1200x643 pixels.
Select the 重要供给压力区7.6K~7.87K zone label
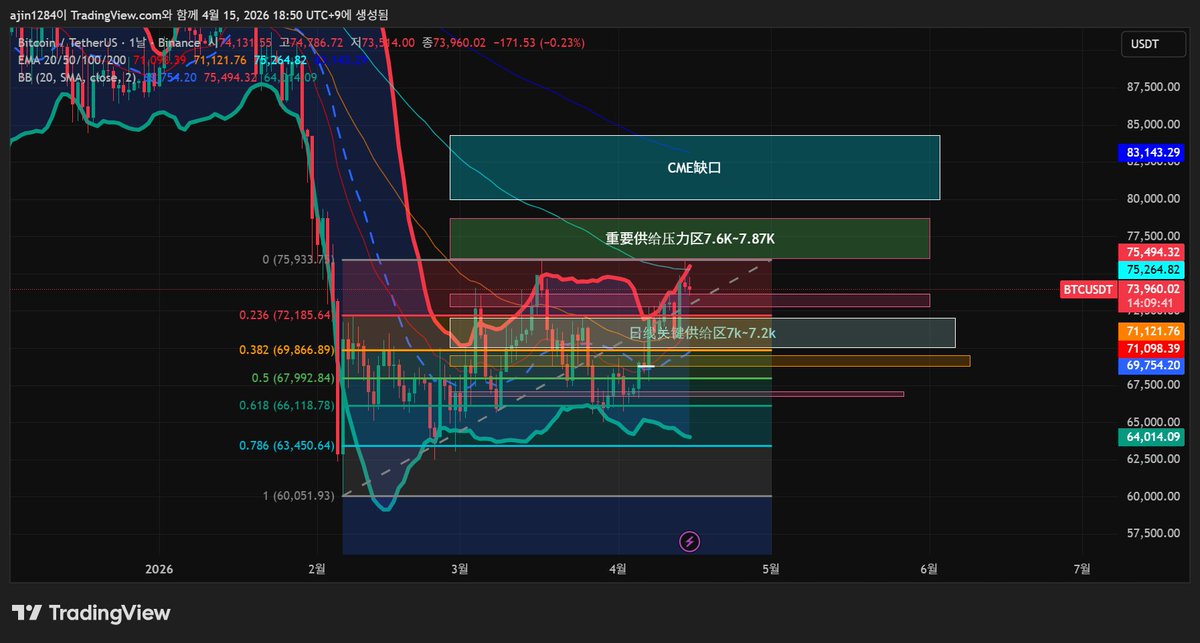pyautogui.click(x=690, y=238)
